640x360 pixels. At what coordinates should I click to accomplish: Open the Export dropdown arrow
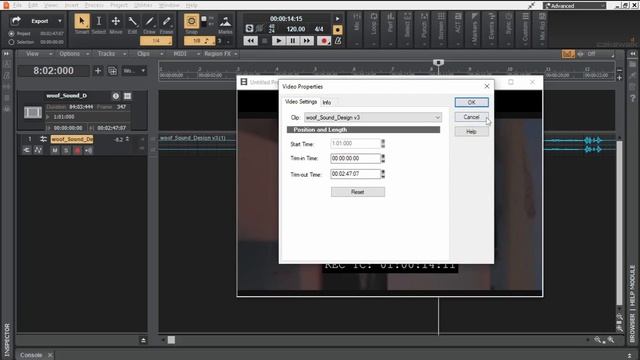click(60, 21)
